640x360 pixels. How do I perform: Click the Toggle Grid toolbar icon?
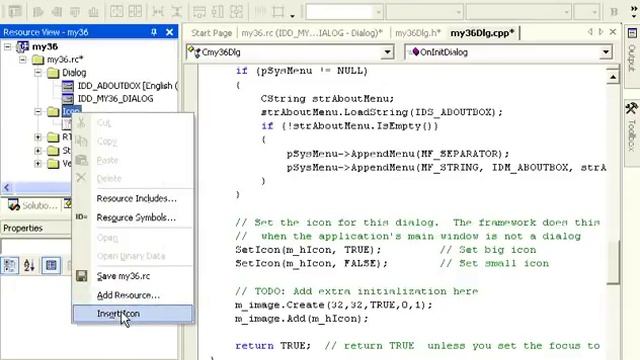point(260,11)
